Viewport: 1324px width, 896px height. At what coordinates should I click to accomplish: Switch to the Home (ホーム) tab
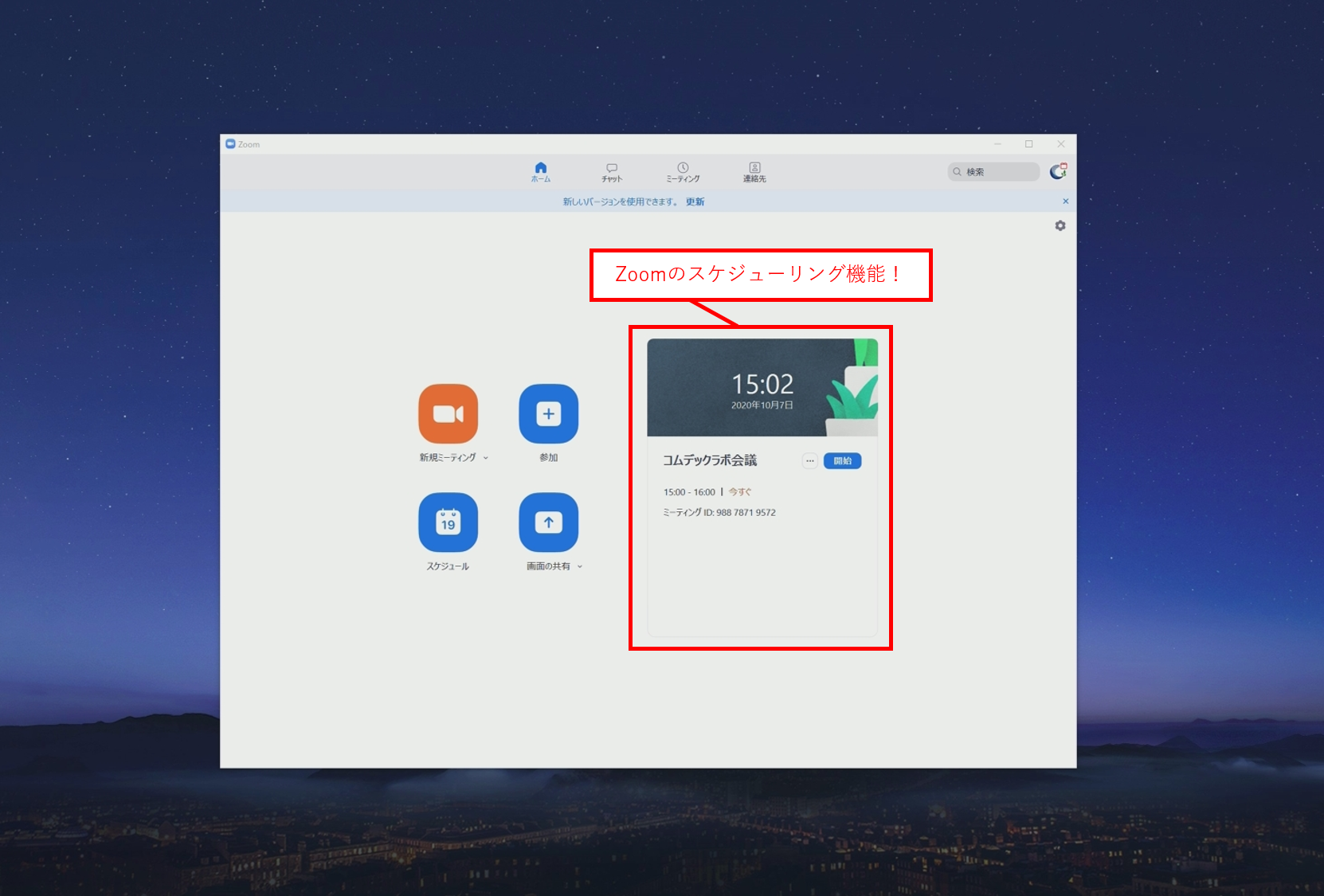pyautogui.click(x=541, y=172)
